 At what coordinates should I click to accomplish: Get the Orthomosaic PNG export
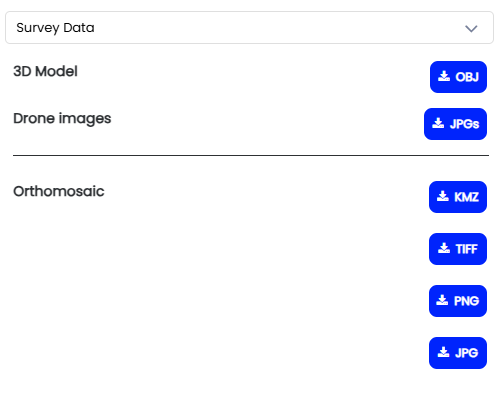(458, 301)
